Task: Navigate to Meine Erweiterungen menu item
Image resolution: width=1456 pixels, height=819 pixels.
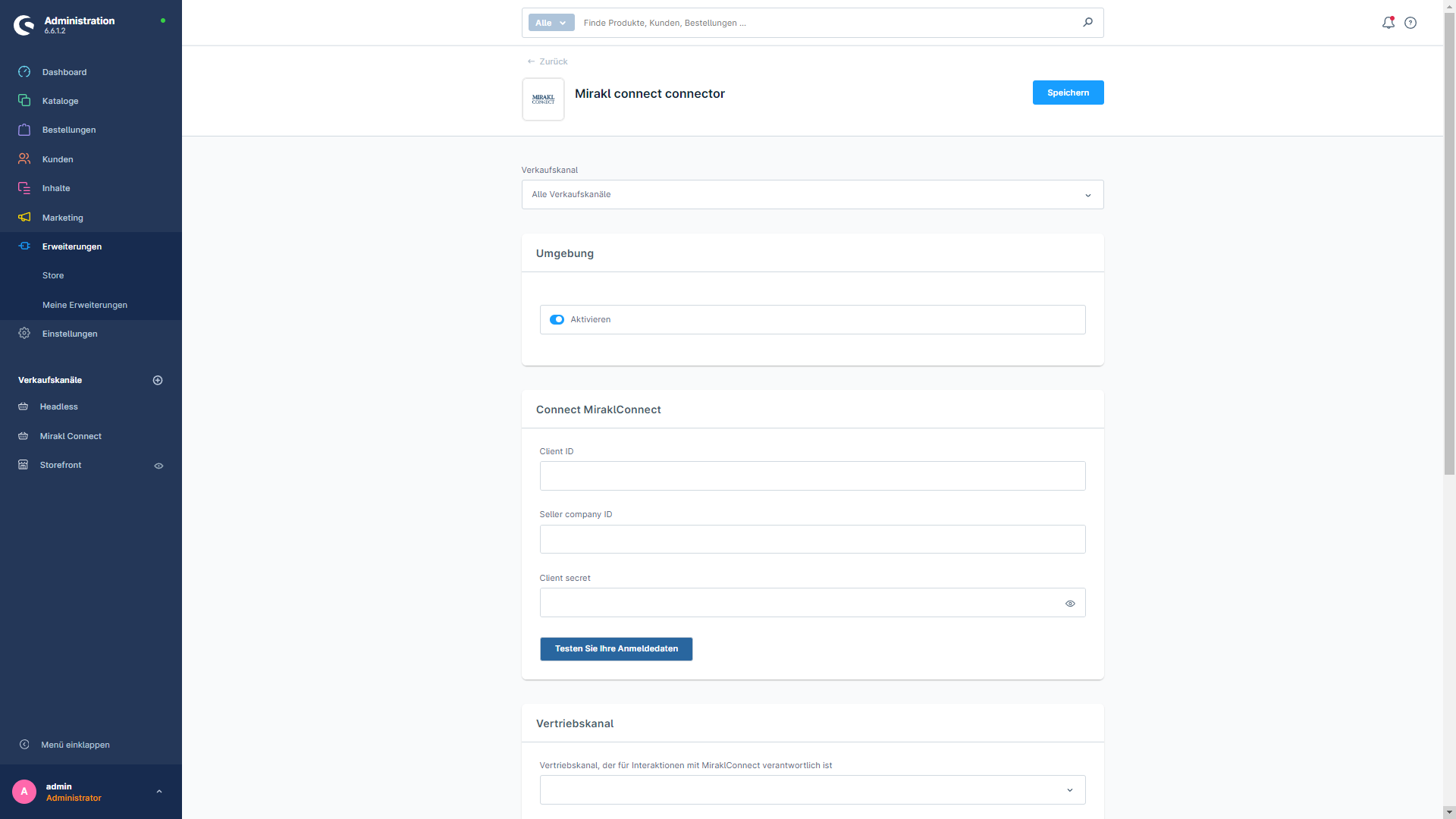Action: coord(84,305)
